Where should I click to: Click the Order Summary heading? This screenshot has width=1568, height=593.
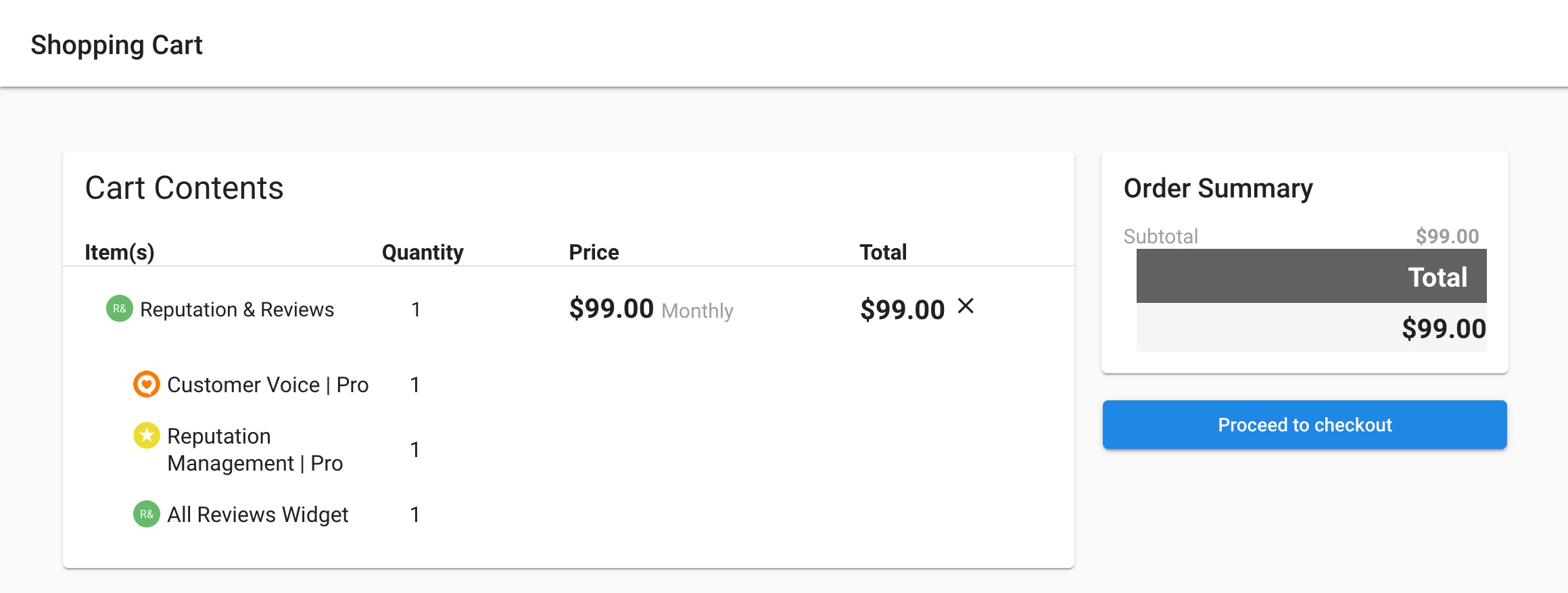point(1218,189)
